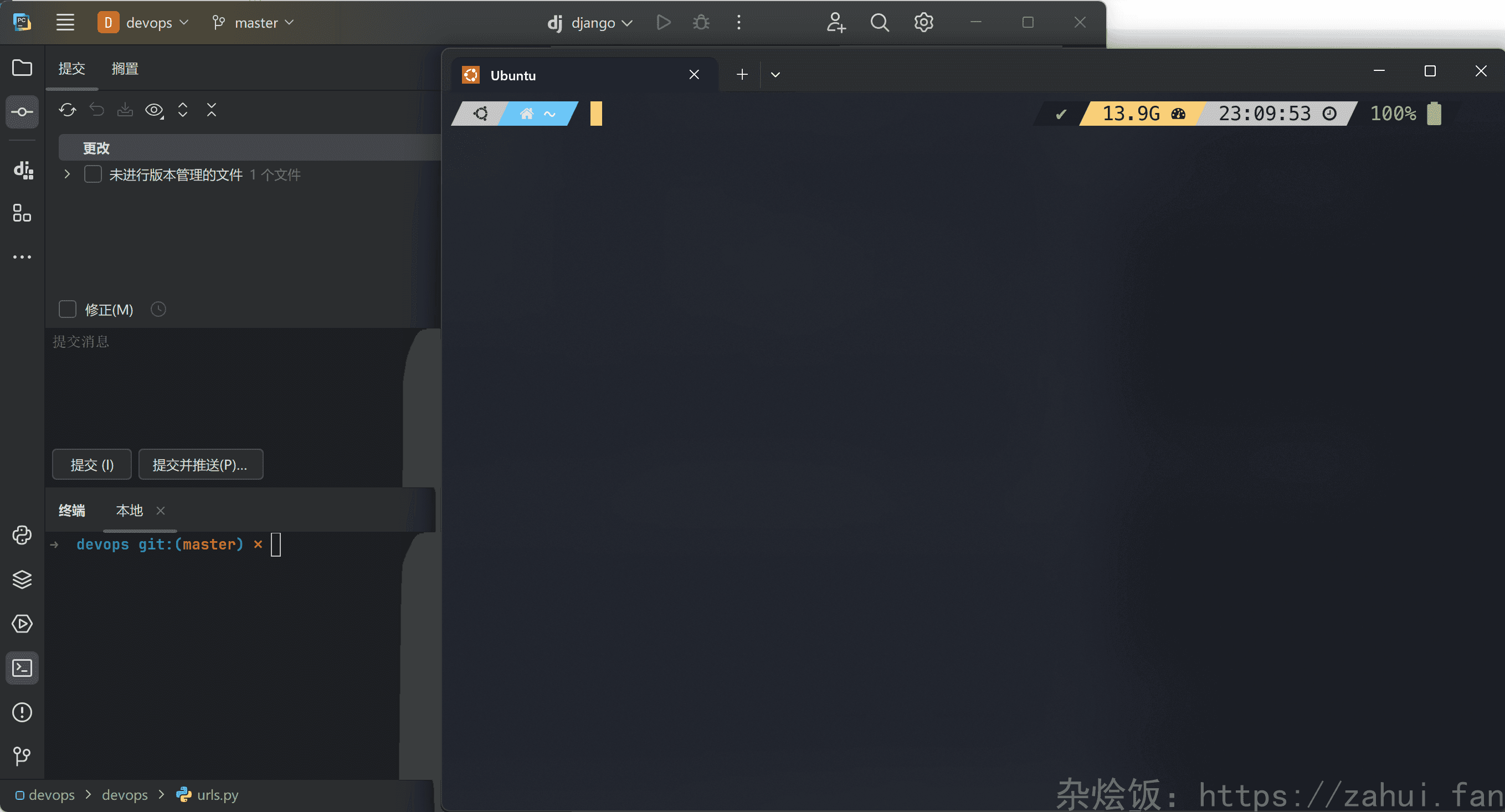Toggle the eye view options icon
Viewport: 1505px width, 812px height.
click(x=153, y=110)
